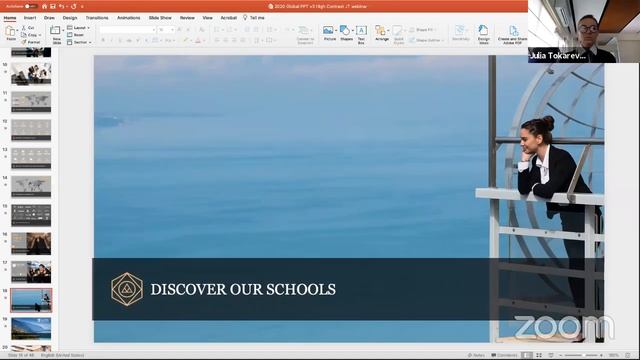Switch to the Draw tab
This screenshot has height=360, width=640.
pyautogui.click(x=49, y=18)
